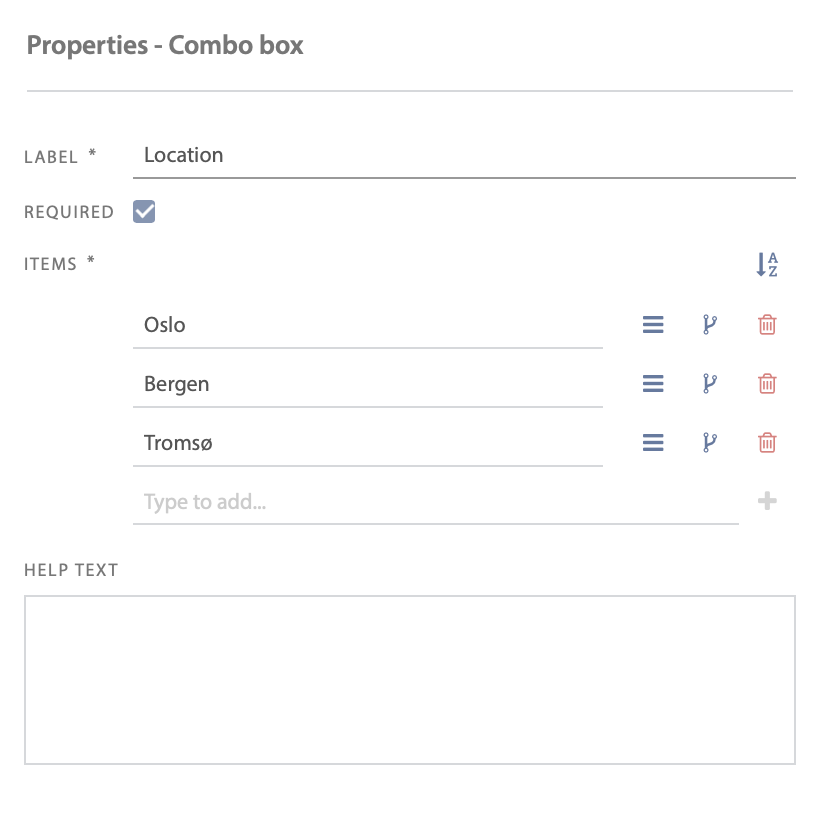This screenshot has height=828, width=822.
Task: Focus the Type to add field
Action: [x=435, y=502]
